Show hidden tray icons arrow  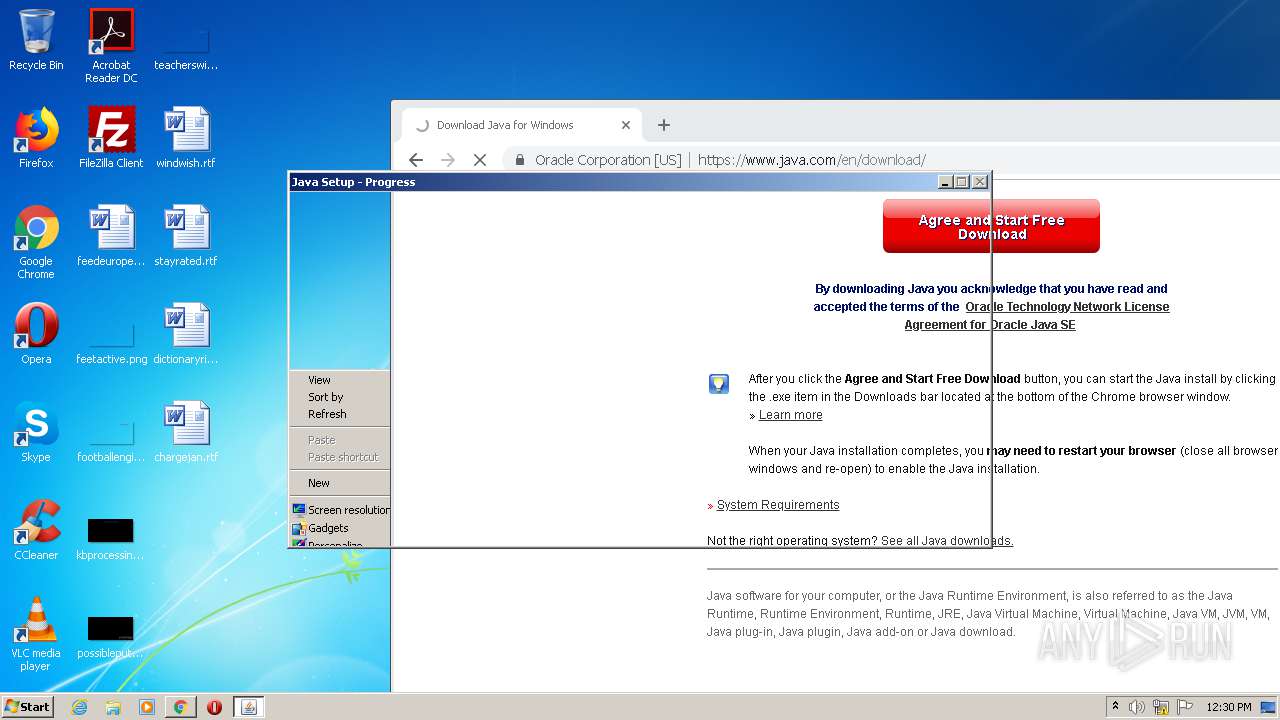(x=1116, y=706)
